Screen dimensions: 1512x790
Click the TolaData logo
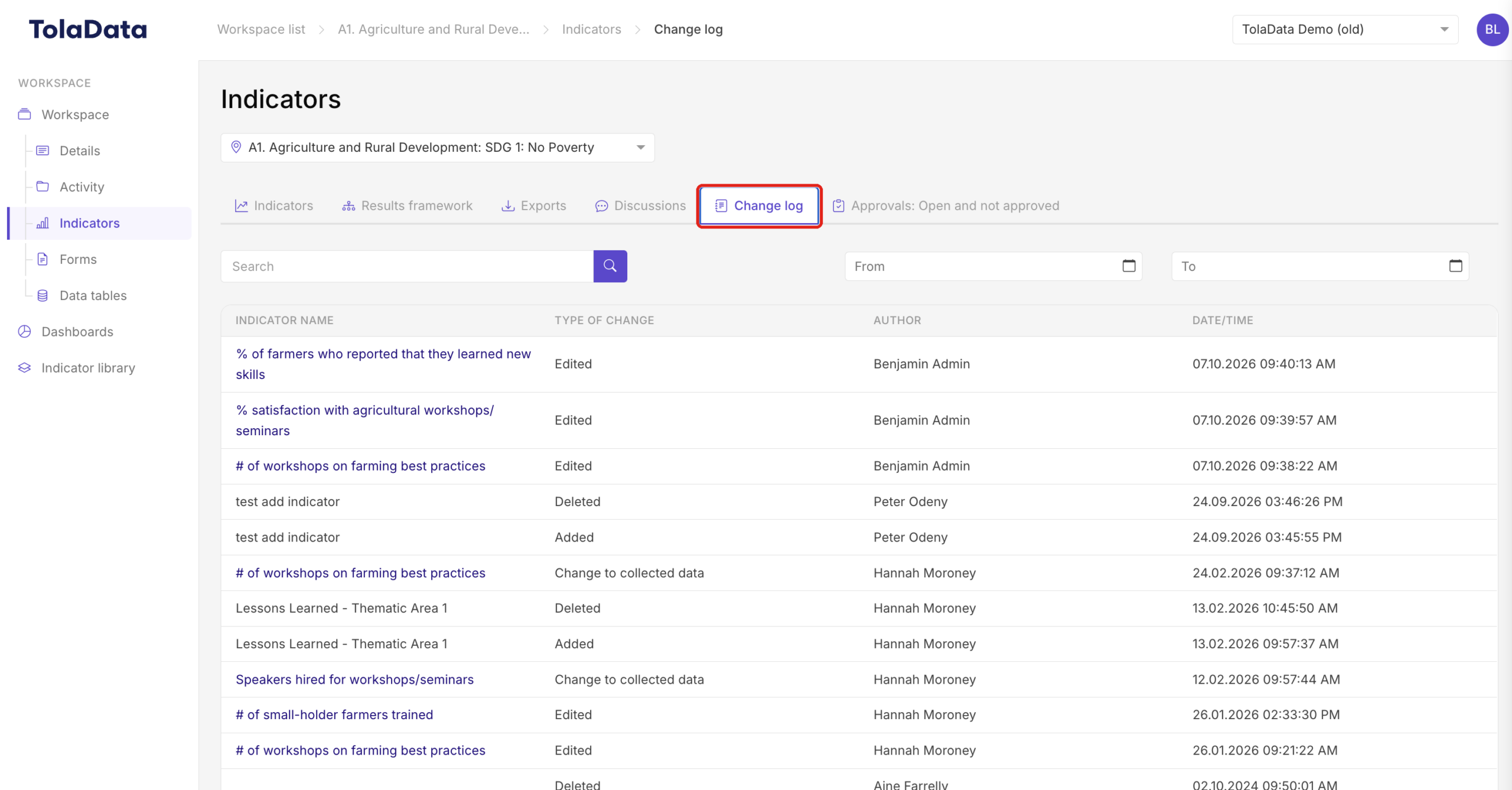(x=87, y=30)
